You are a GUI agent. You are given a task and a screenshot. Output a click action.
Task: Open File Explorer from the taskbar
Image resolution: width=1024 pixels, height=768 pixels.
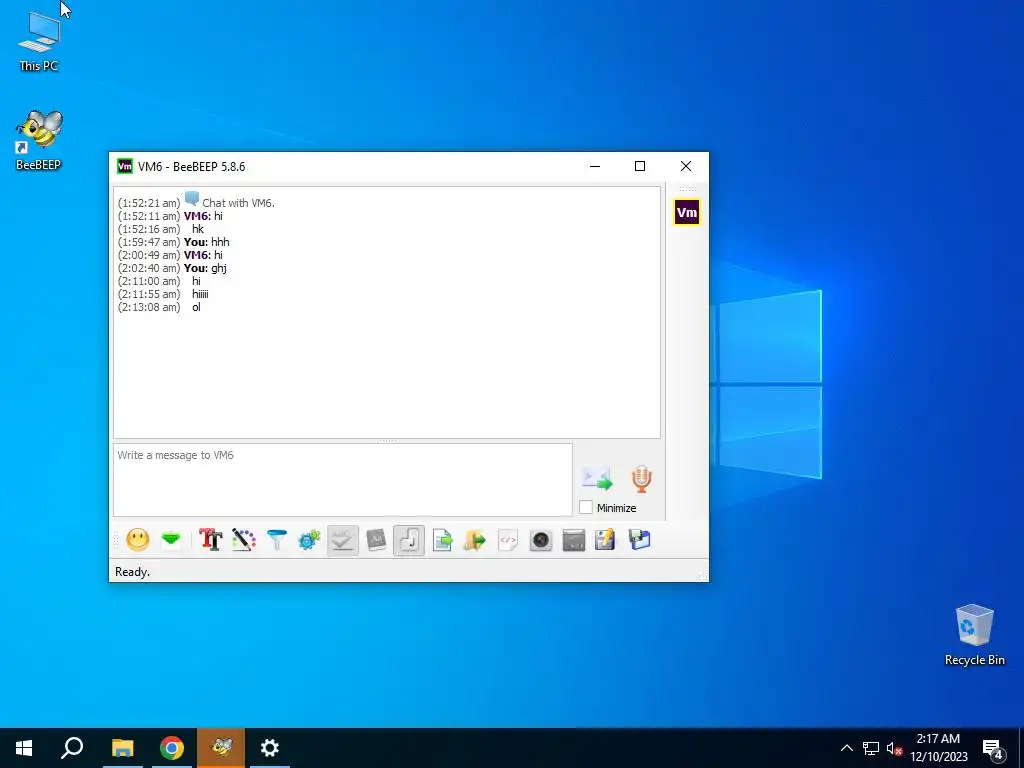122,748
